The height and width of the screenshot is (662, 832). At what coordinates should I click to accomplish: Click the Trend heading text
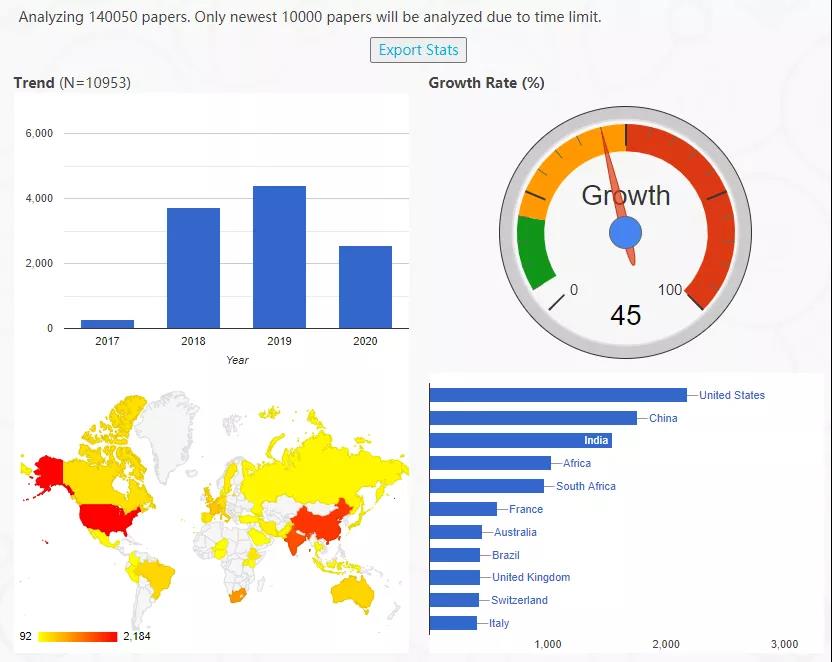click(x=34, y=83)
